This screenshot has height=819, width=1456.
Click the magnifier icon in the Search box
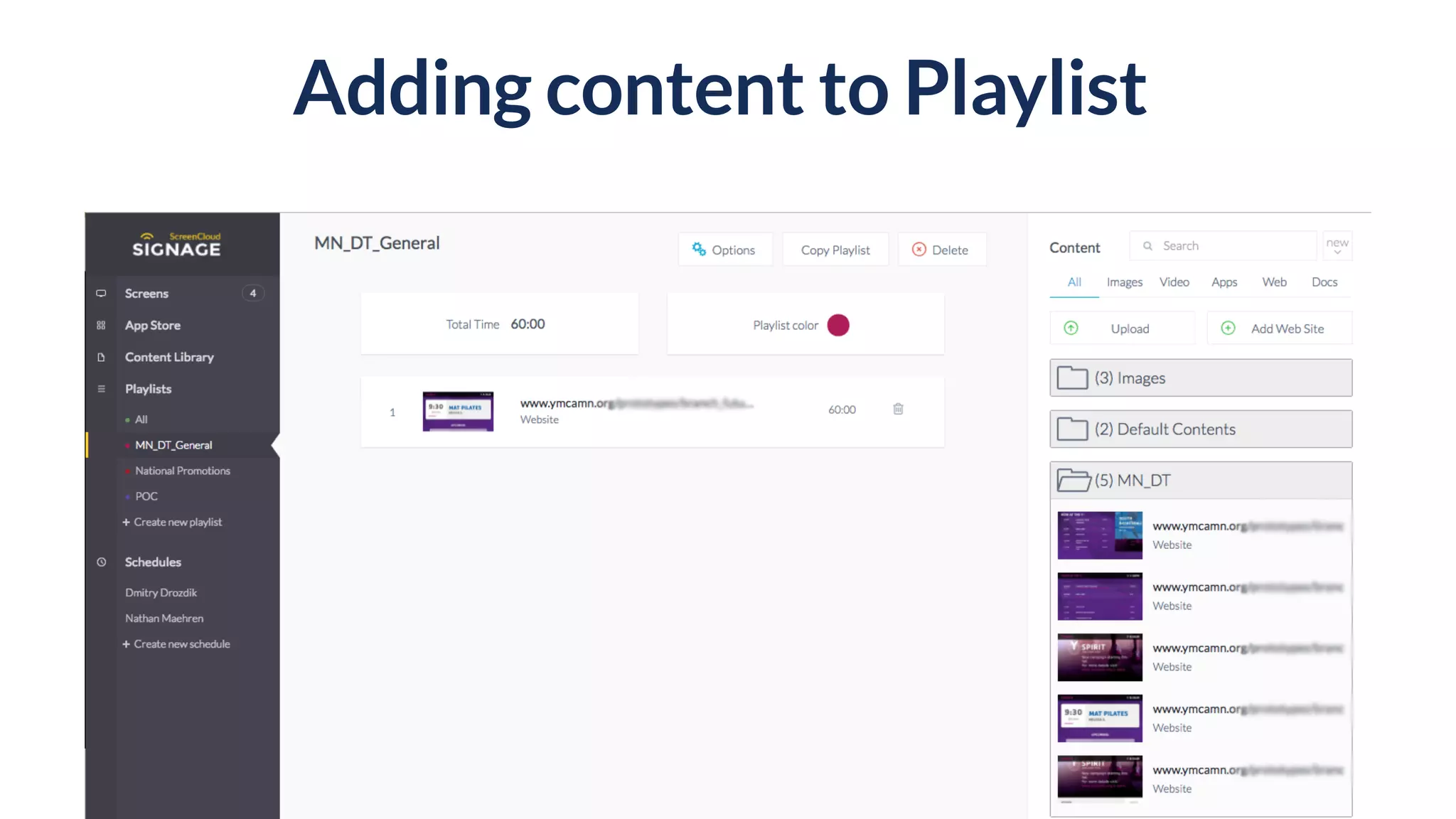[1147, 246]
